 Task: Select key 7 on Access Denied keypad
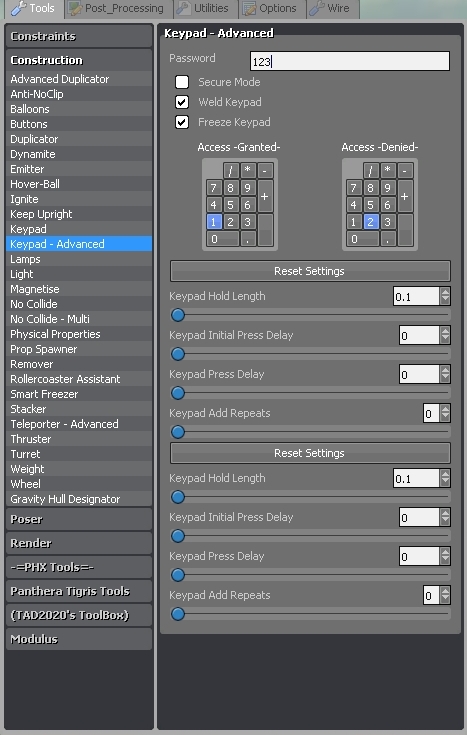(354, 188)
